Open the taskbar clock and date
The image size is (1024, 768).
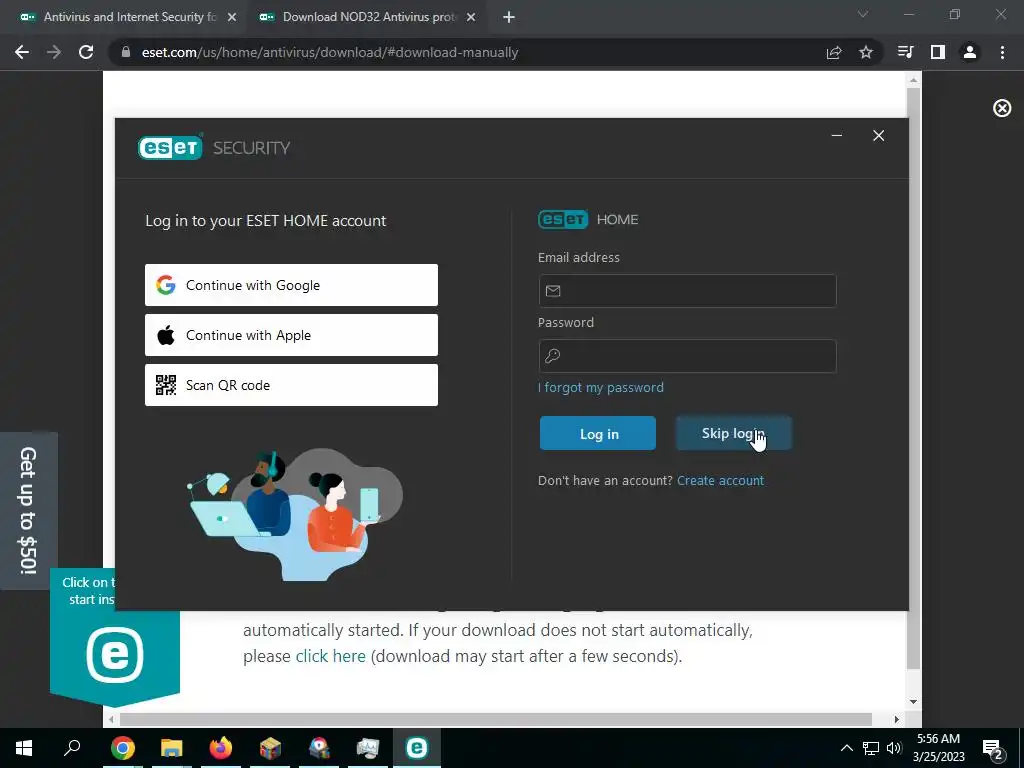click(x=938, y=748)
